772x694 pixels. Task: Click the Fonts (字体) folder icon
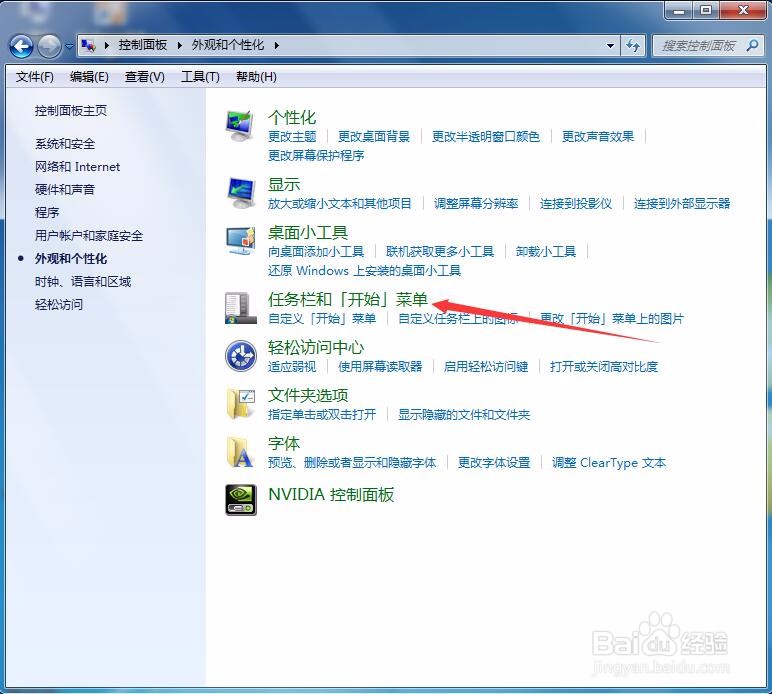pos(240,452)
